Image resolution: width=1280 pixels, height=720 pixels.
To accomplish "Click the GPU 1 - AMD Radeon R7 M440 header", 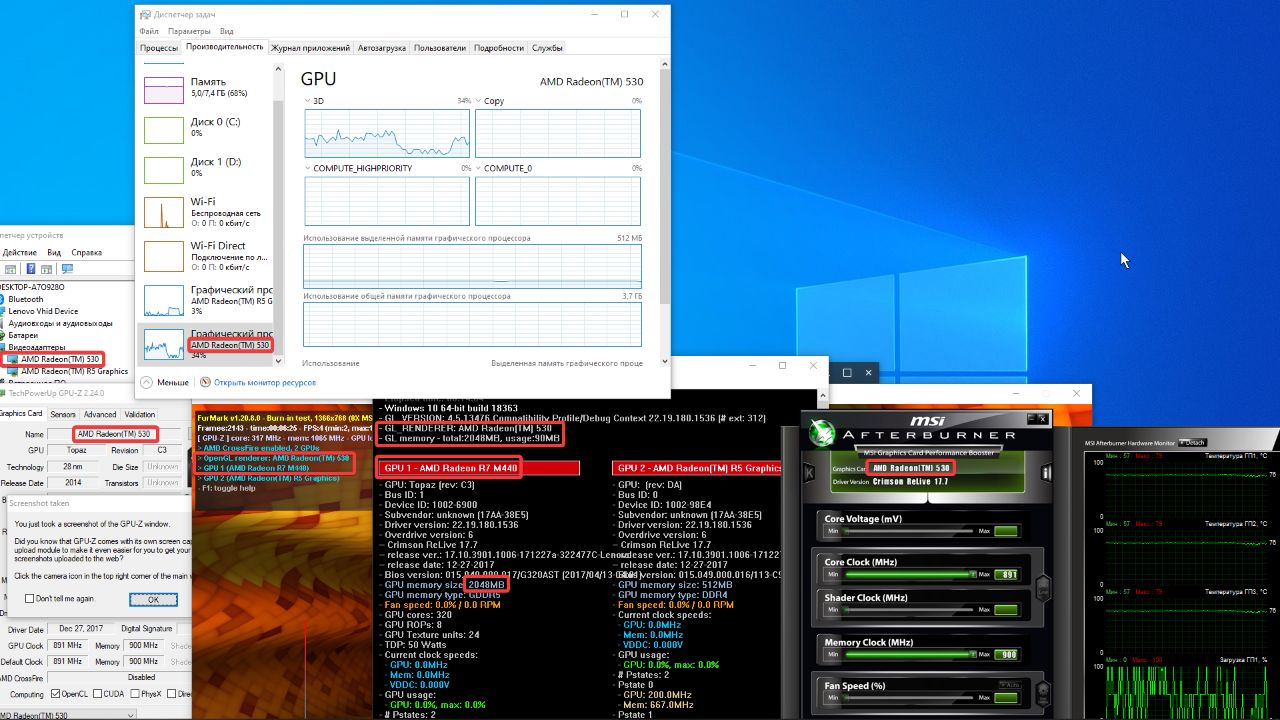I will click(478, 467).
